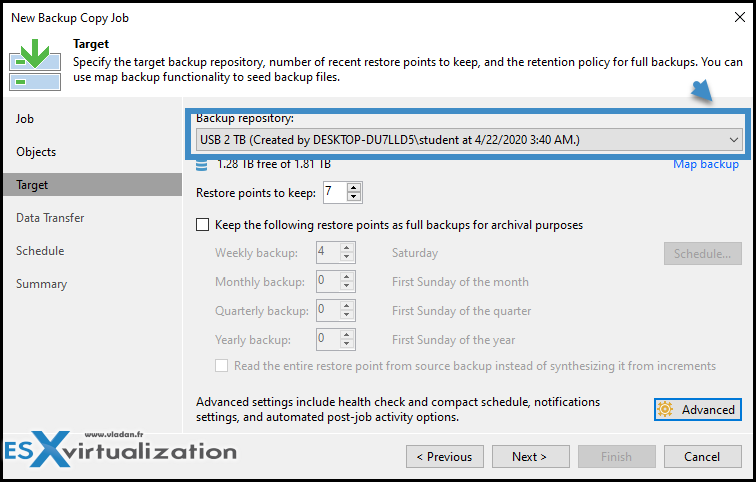Increase the restore points to keep value
Viewport: 756px width, 482px height.
coord(354,188)
